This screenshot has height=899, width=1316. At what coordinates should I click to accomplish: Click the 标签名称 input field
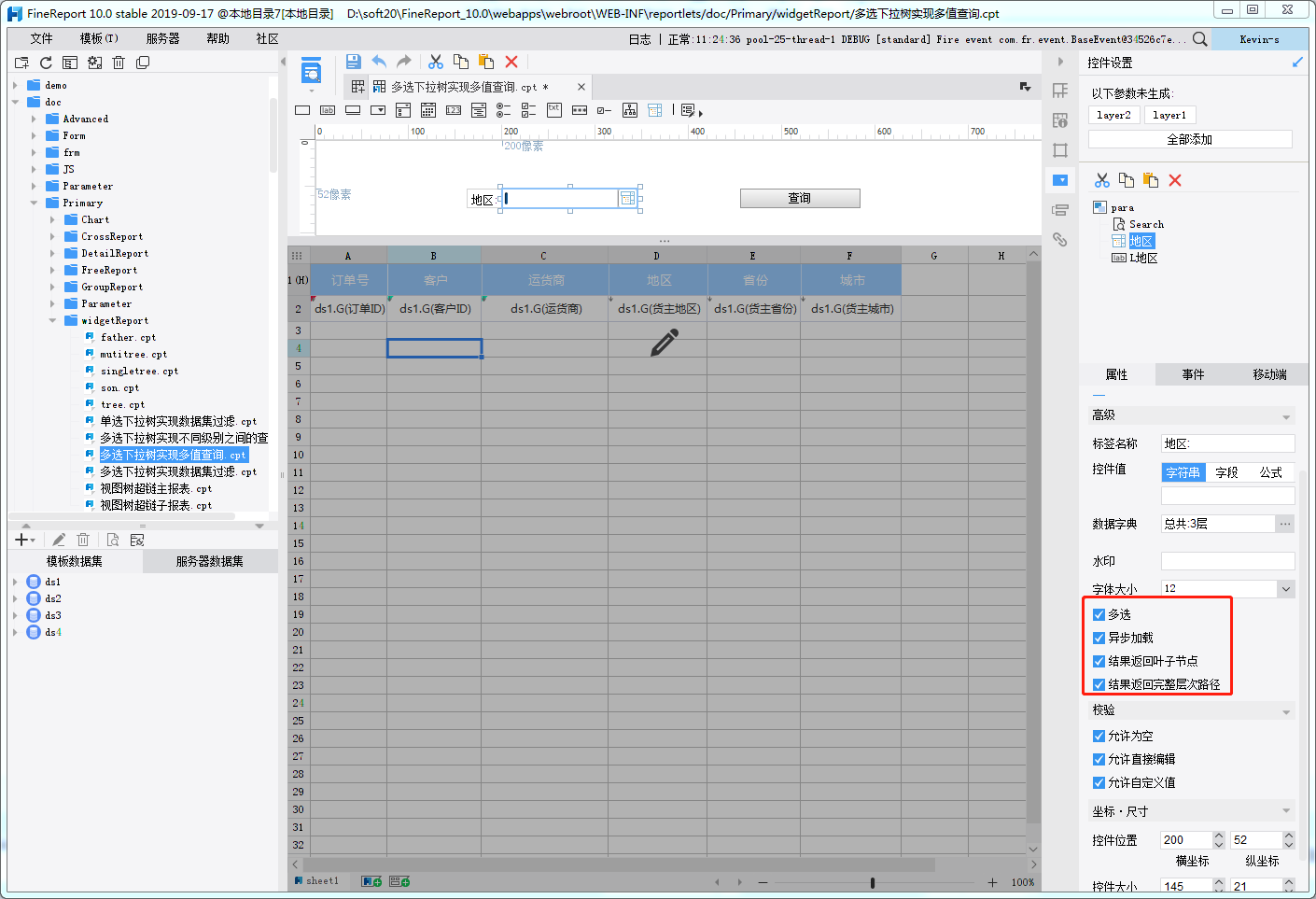tap(1228, 443)
